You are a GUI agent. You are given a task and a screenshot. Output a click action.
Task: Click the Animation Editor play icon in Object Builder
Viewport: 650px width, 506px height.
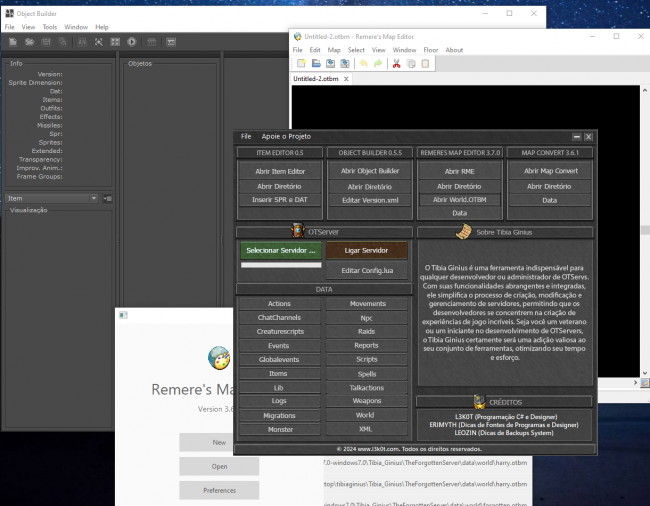click(x=132, y=42)
